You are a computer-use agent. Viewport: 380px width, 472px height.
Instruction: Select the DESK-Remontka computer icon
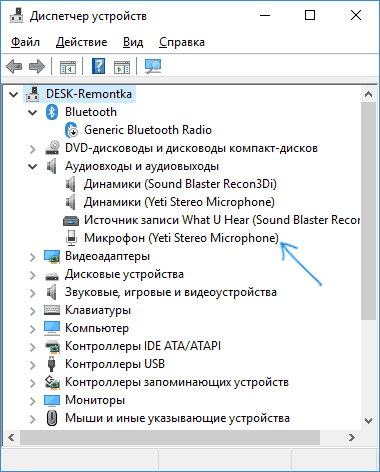point(32,94)
